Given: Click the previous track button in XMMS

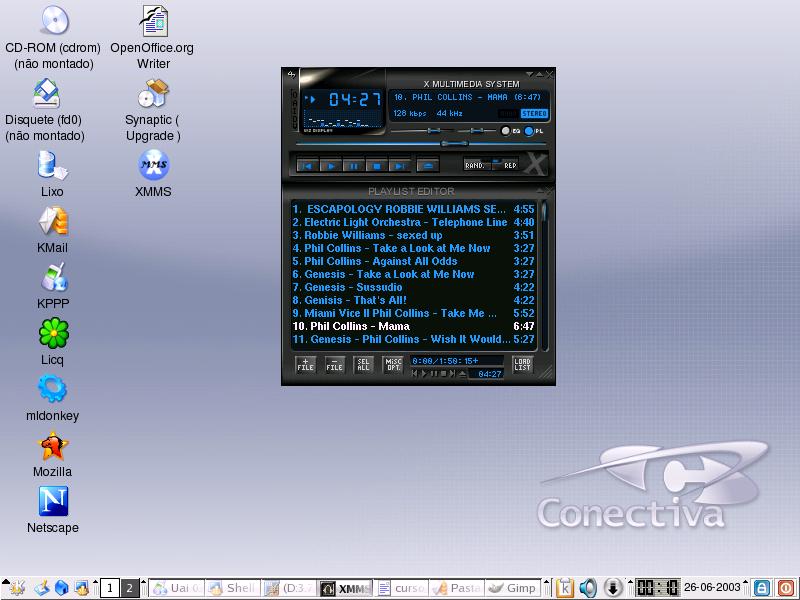Looking at the screenshot, I should point(309,165).
